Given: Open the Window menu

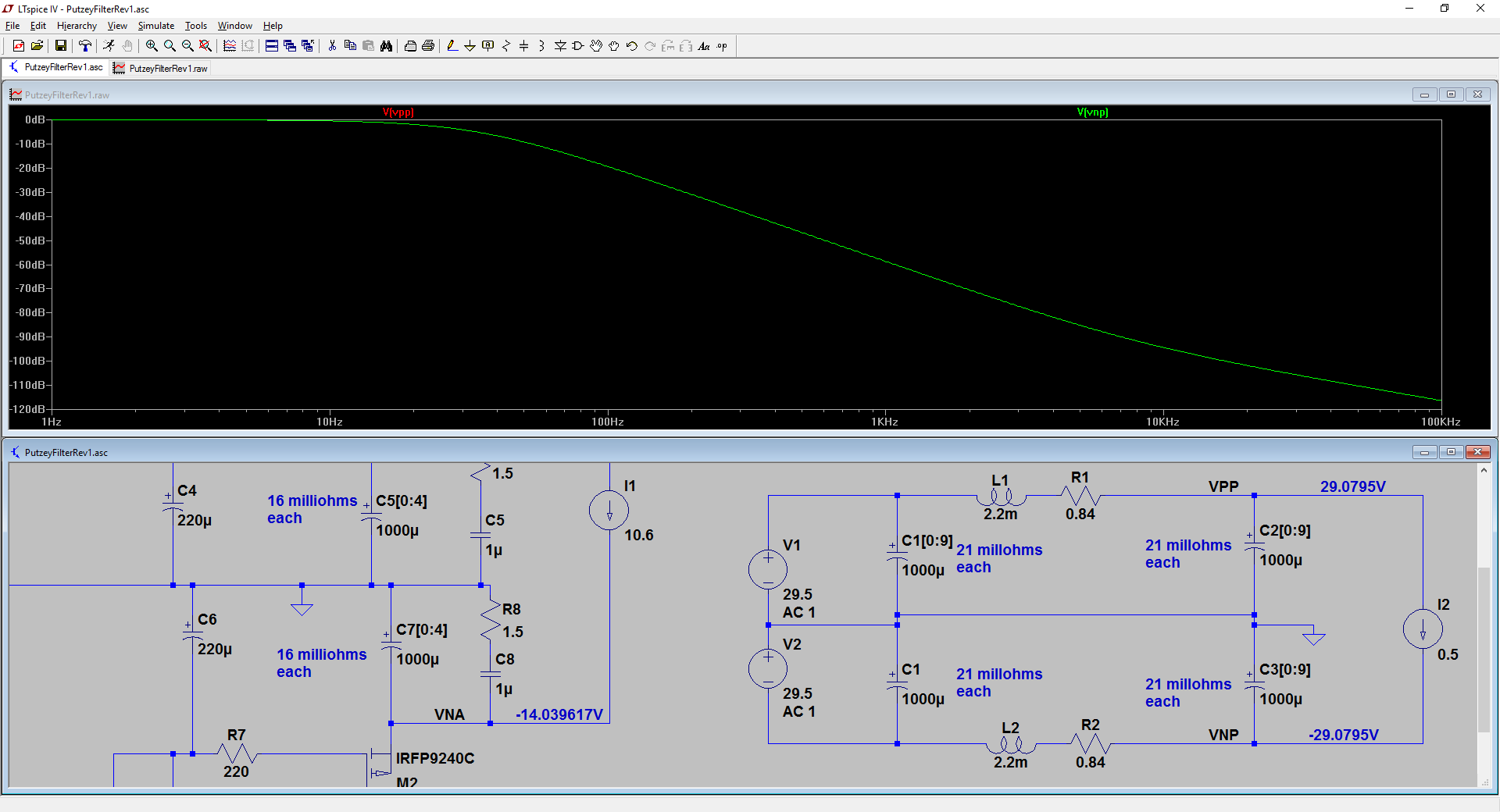Looking at the screenshot, I should [x=234, y=26].
